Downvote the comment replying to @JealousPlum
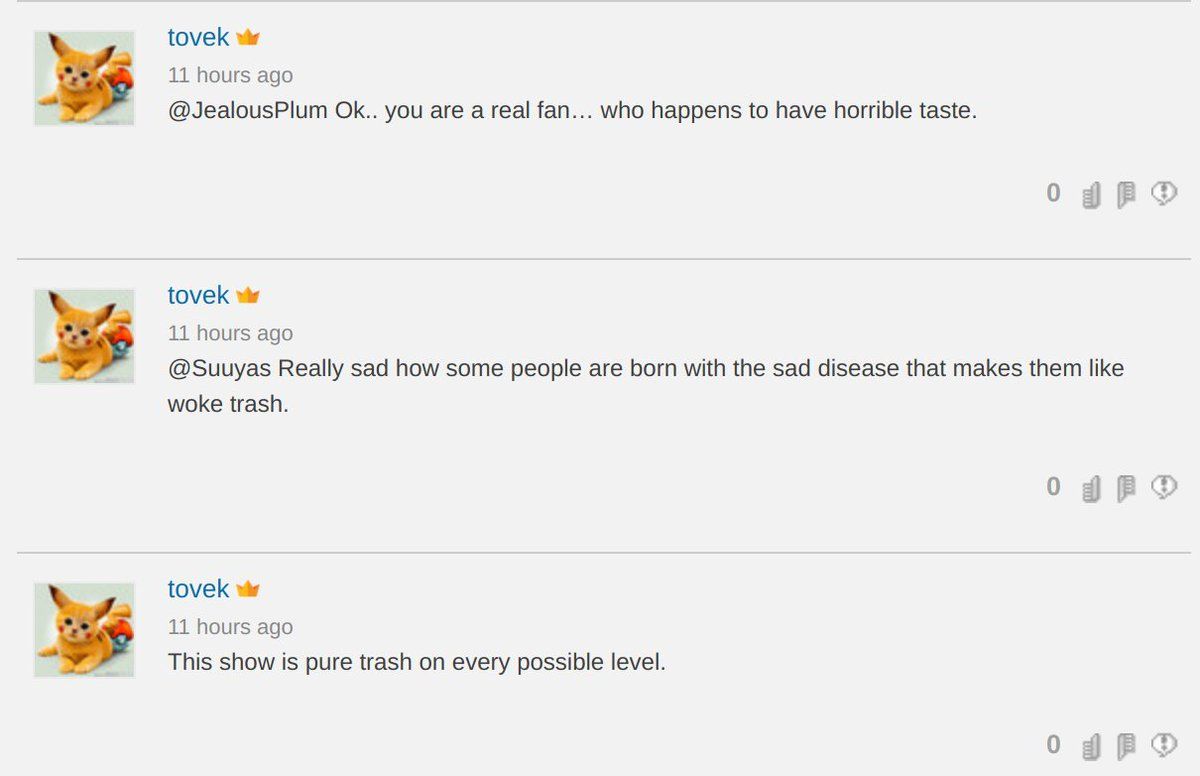 pos(1126,195)
